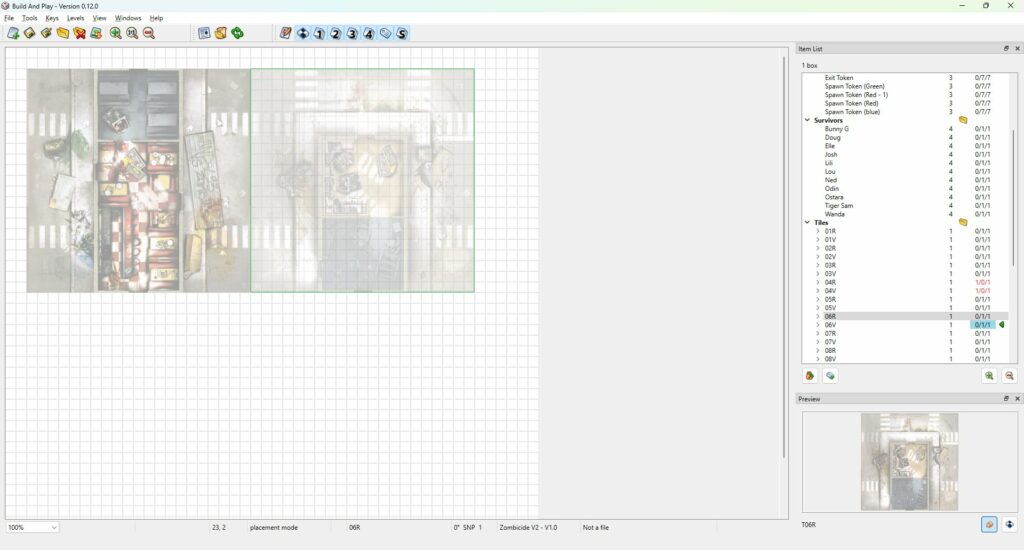This screenshot has width=1024, height=550.
Task: Open the Help menu
Action: 156,18
